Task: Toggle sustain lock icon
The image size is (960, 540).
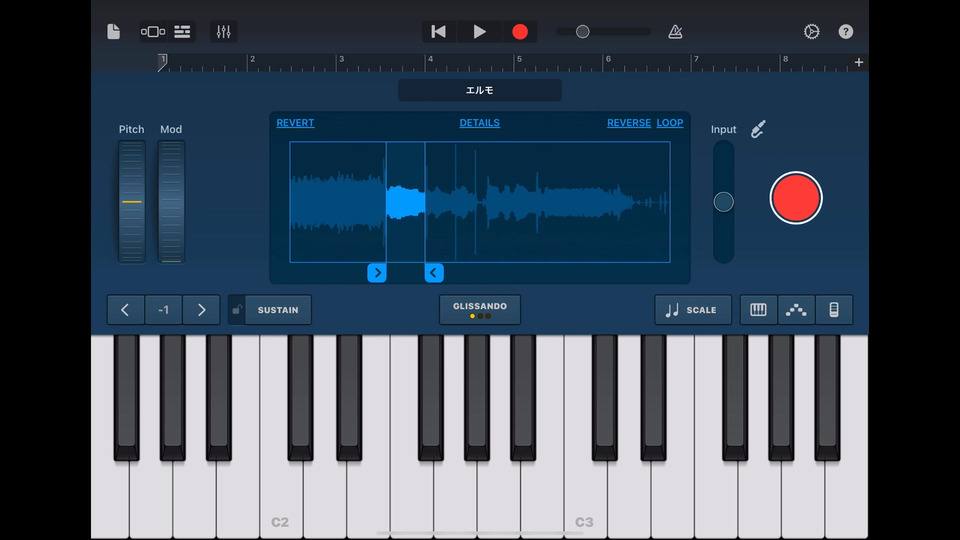Action: point(237,310)
